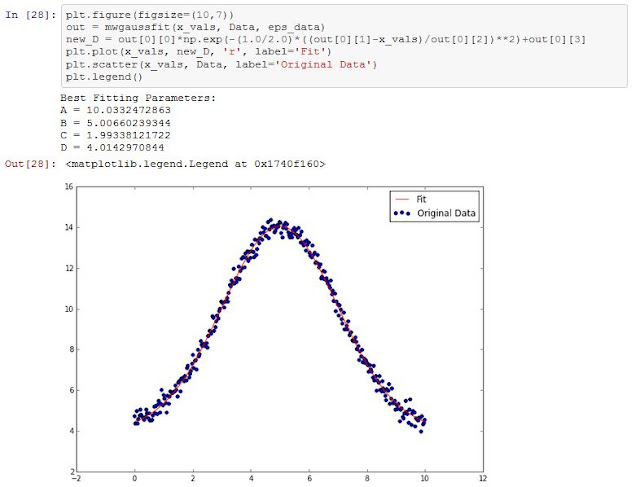Click the In [28] cell prompt

click(30, 15)
